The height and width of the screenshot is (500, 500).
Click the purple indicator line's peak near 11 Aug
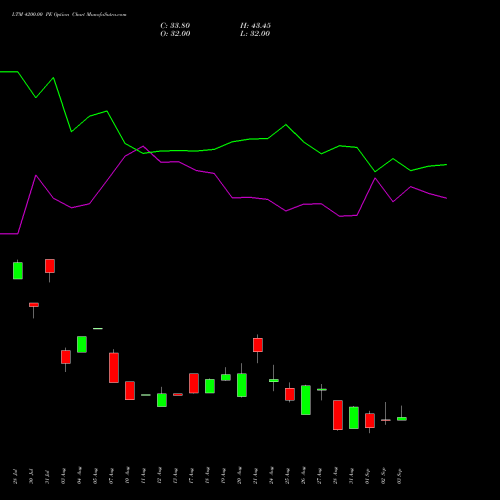(x=143, y=146)
